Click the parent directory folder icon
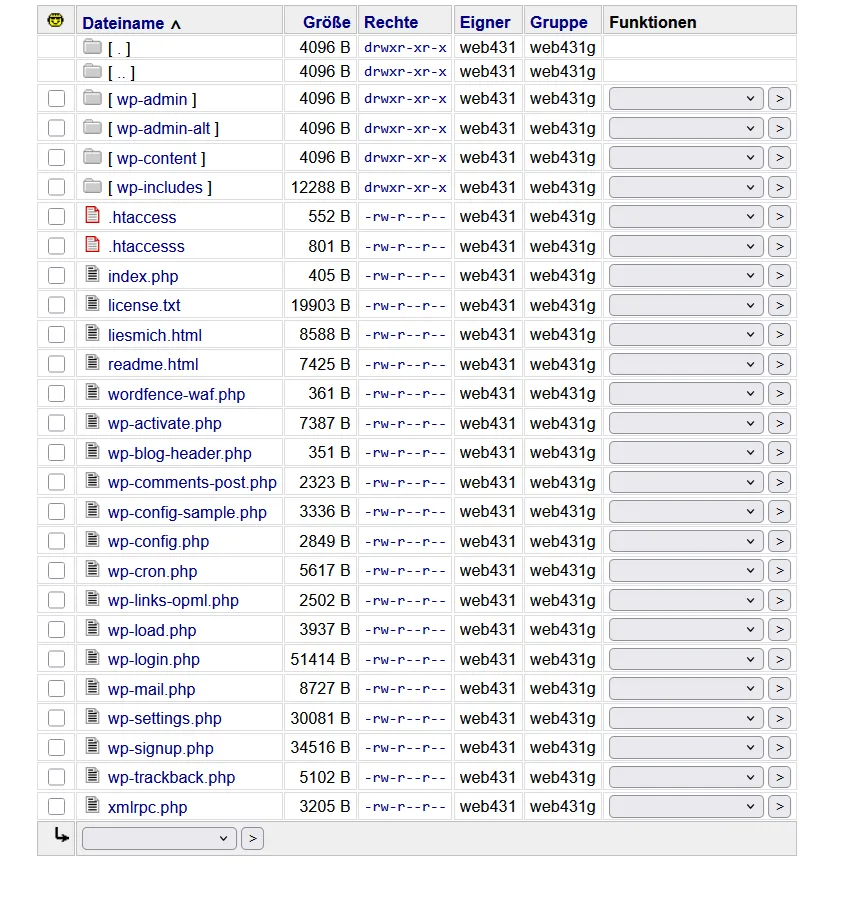This screenshot has height=900, width=845. click(x=92, y=71)
